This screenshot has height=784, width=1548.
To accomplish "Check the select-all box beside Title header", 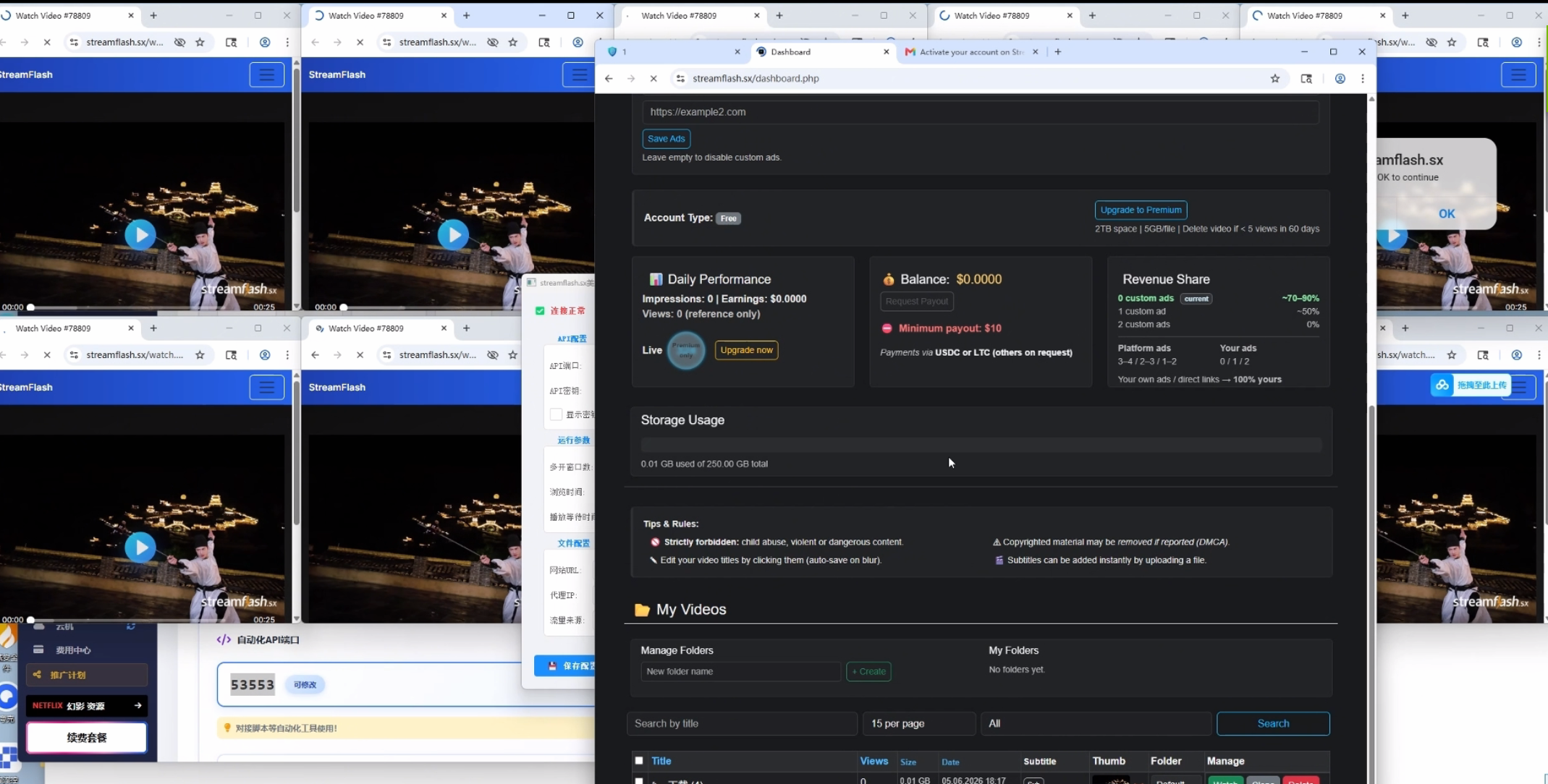I will pos(639,760).
